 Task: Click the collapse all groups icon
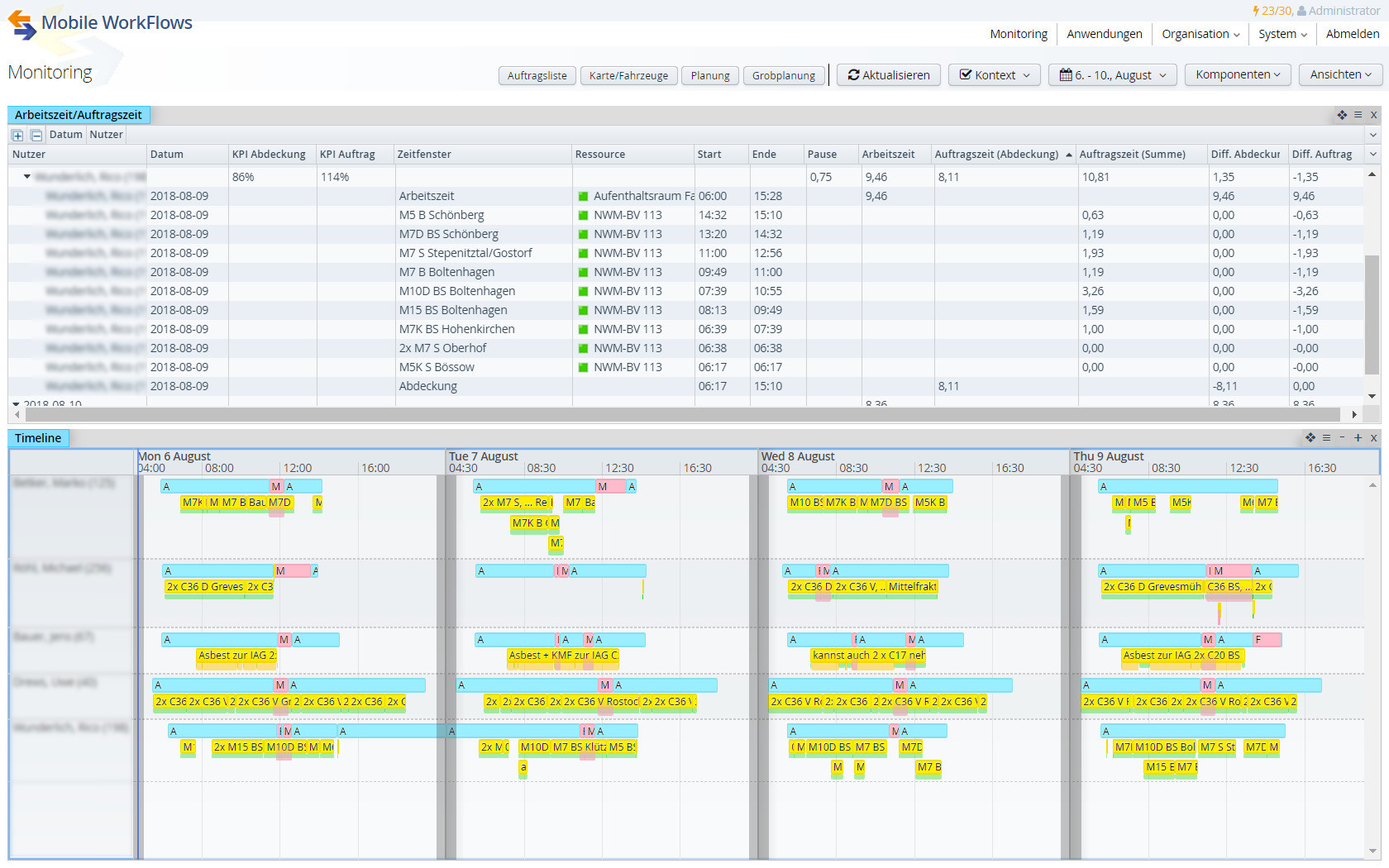click(x=36, y=135)
